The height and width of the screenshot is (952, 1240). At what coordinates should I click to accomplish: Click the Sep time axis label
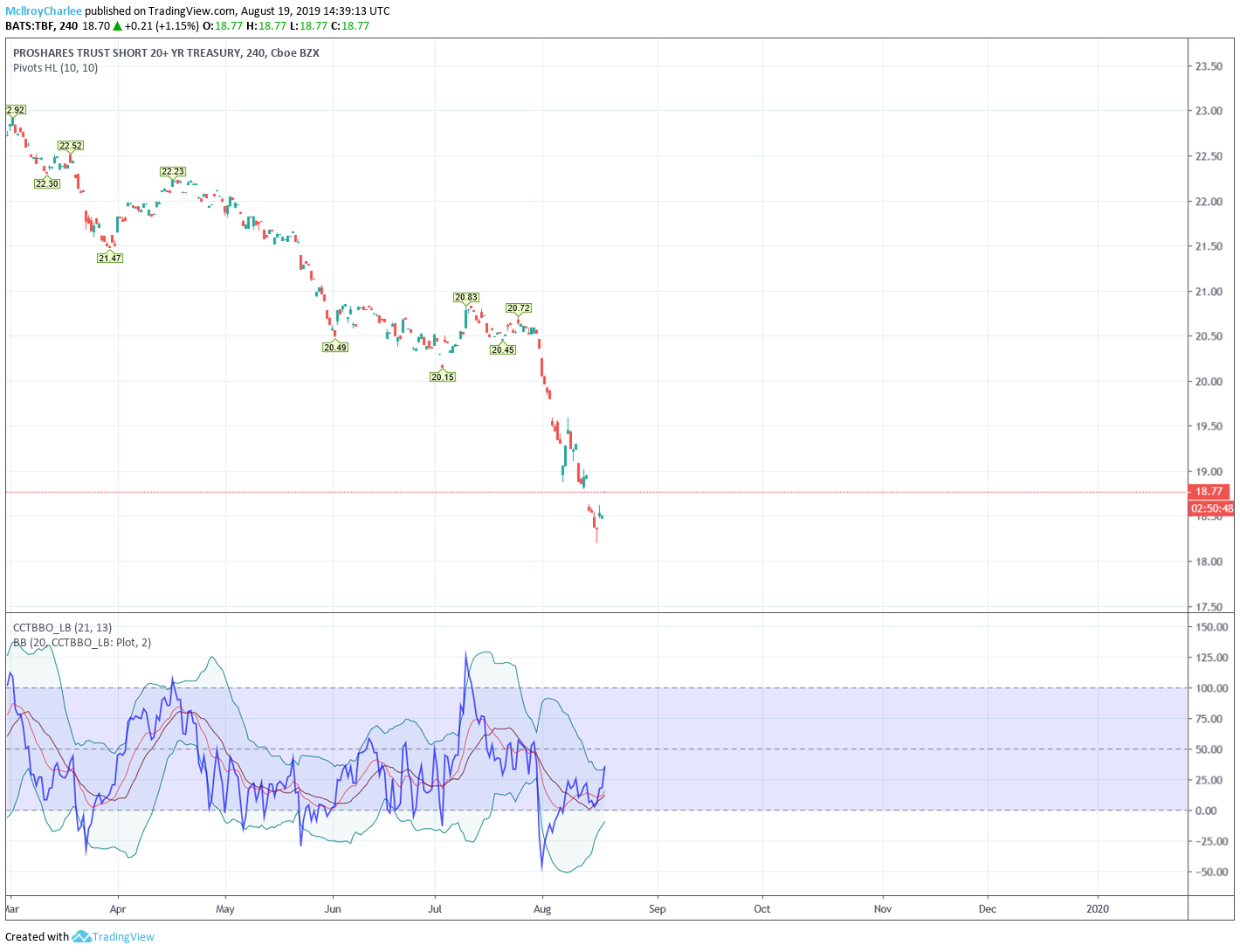pos(658,908)
